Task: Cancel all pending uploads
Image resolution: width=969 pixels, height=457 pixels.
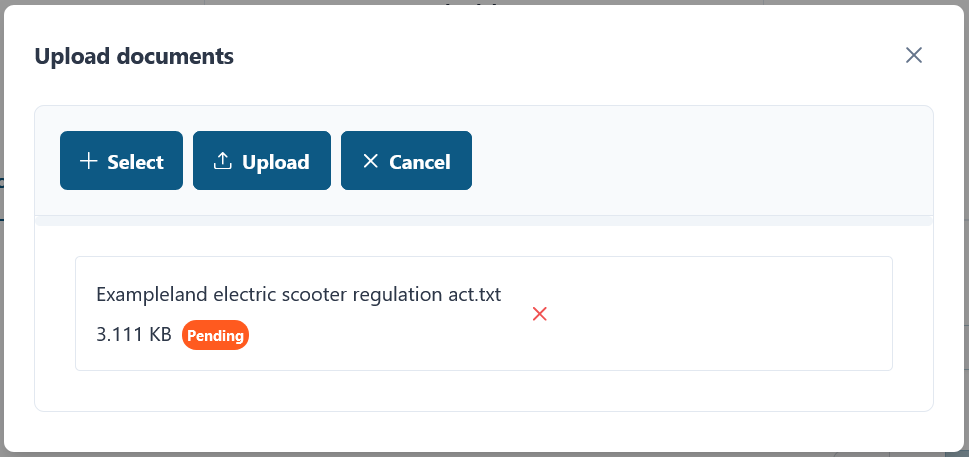Action: pos(406,161)
